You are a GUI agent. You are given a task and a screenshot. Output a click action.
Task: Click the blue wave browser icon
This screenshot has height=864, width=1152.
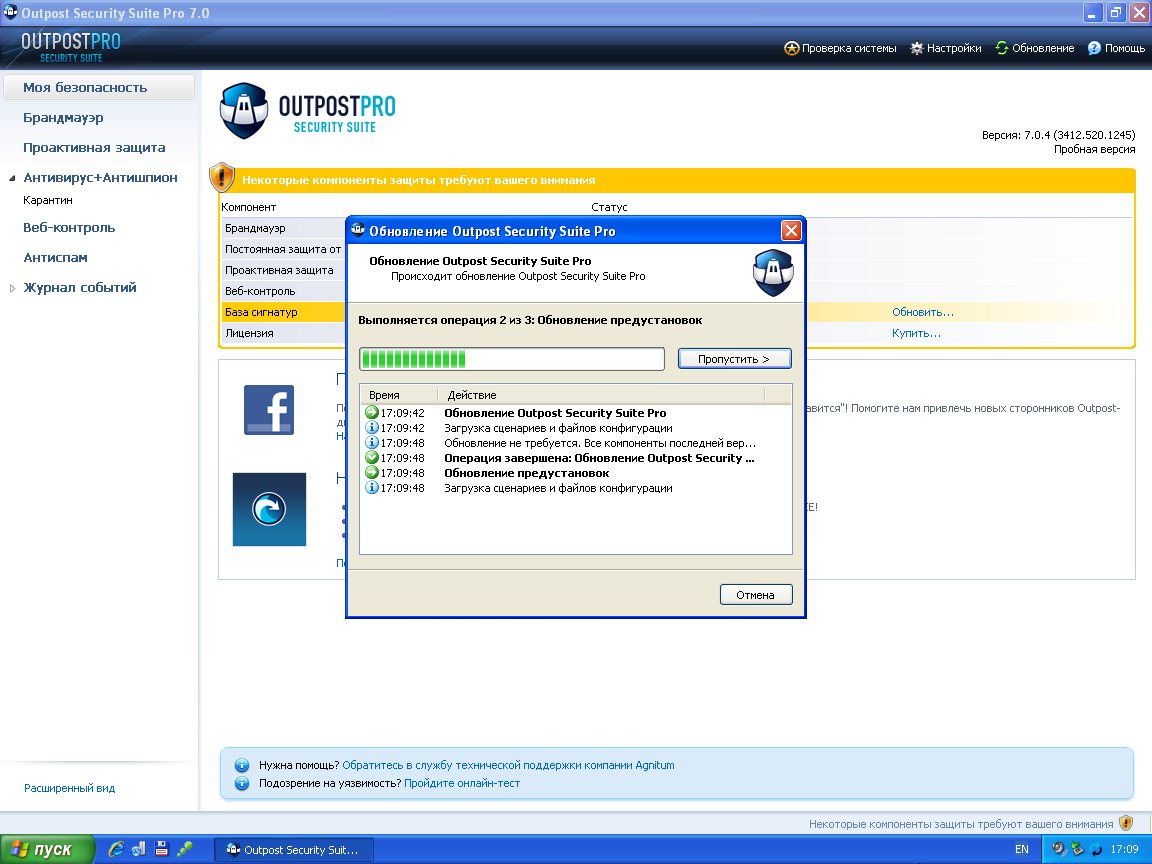(x=269, y=510)
